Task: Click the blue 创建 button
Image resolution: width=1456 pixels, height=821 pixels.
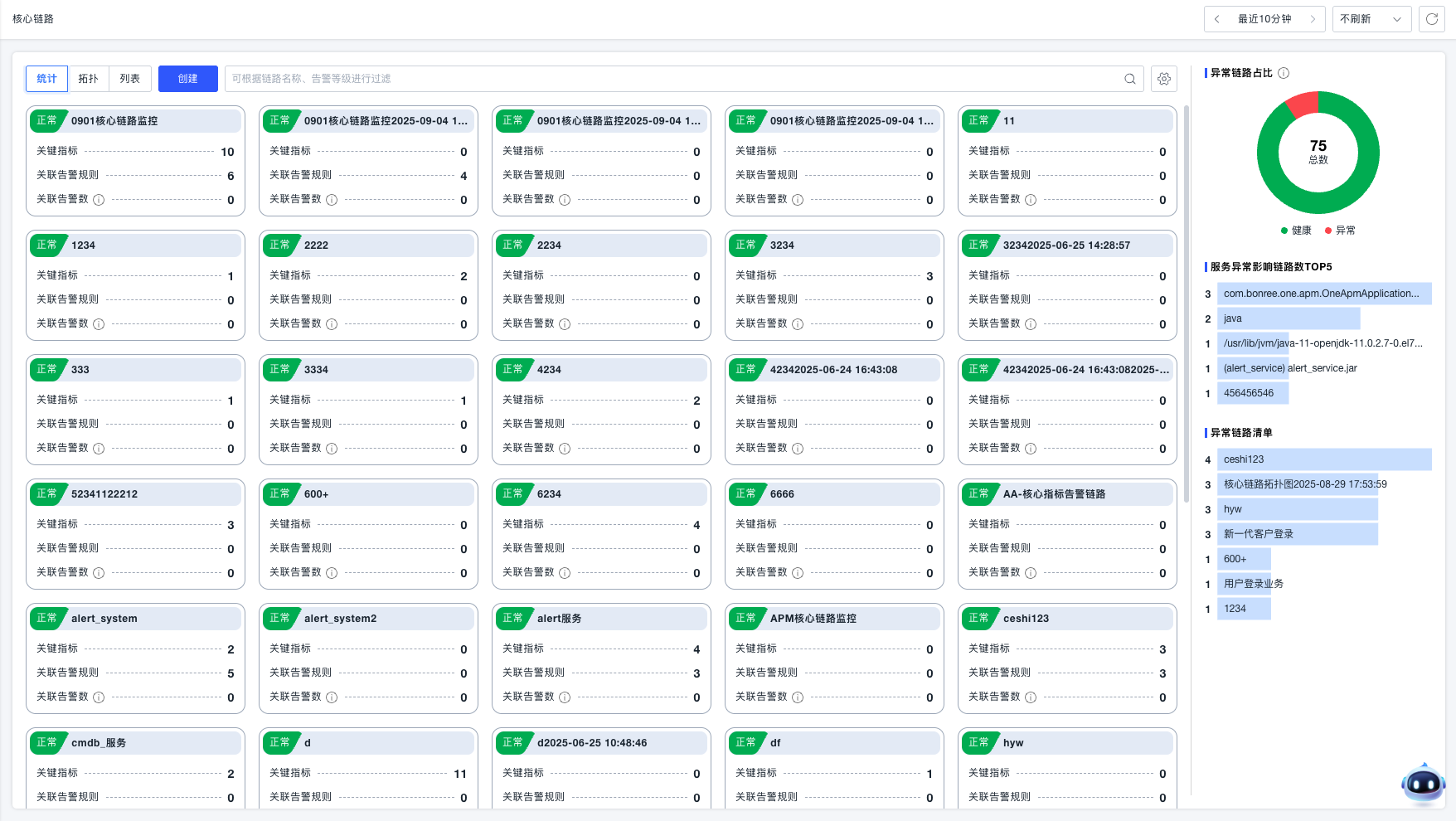Action: (188, 79)
